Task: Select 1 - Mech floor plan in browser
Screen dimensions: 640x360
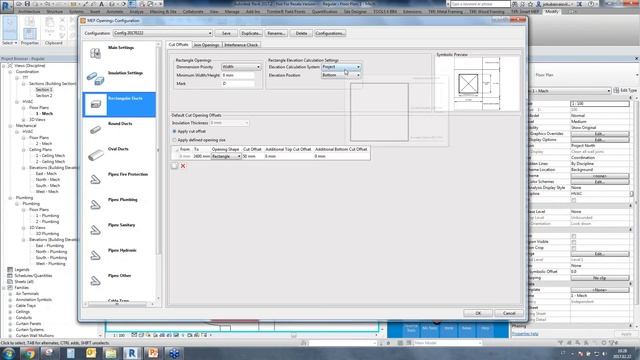Action: coord(44,113)
